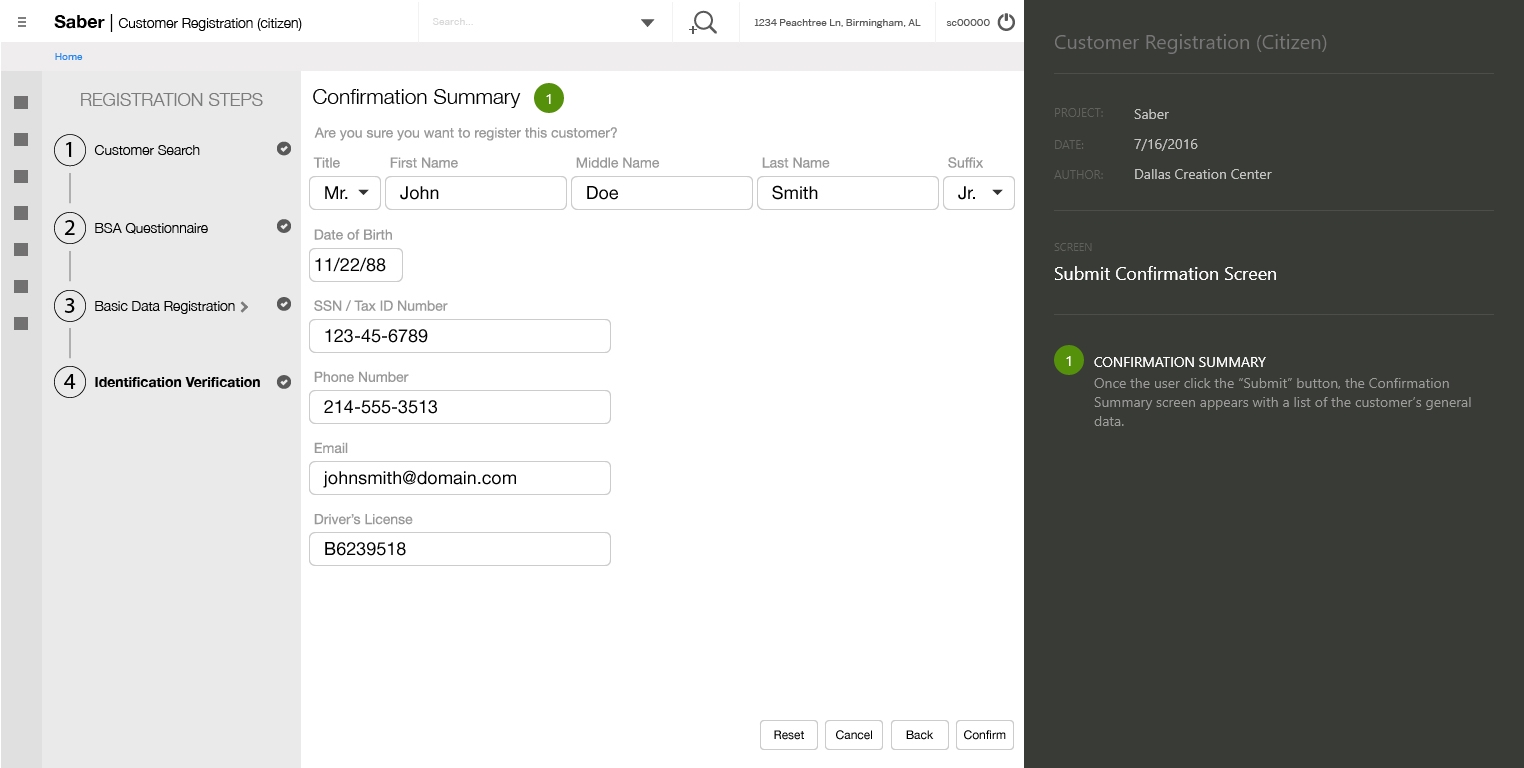The width and height of the screenshot is (1524, 768).
Task: Click the Saber logo text
Action: tap(79, 22)
